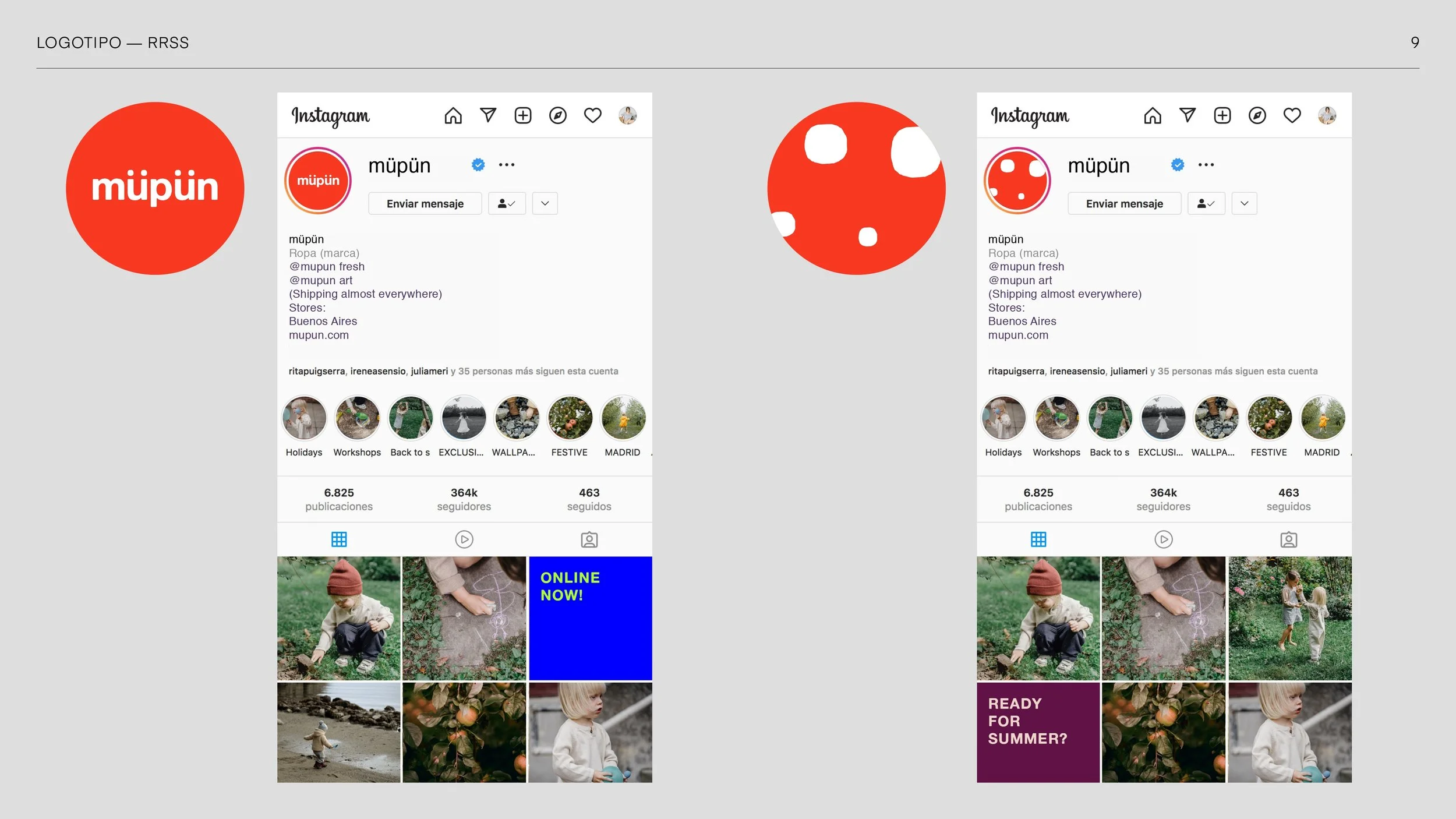The width and height of the screenshot is (1456, 819).
Task: Open the three-dot options in right mockup
Action: click(1206, 165)
